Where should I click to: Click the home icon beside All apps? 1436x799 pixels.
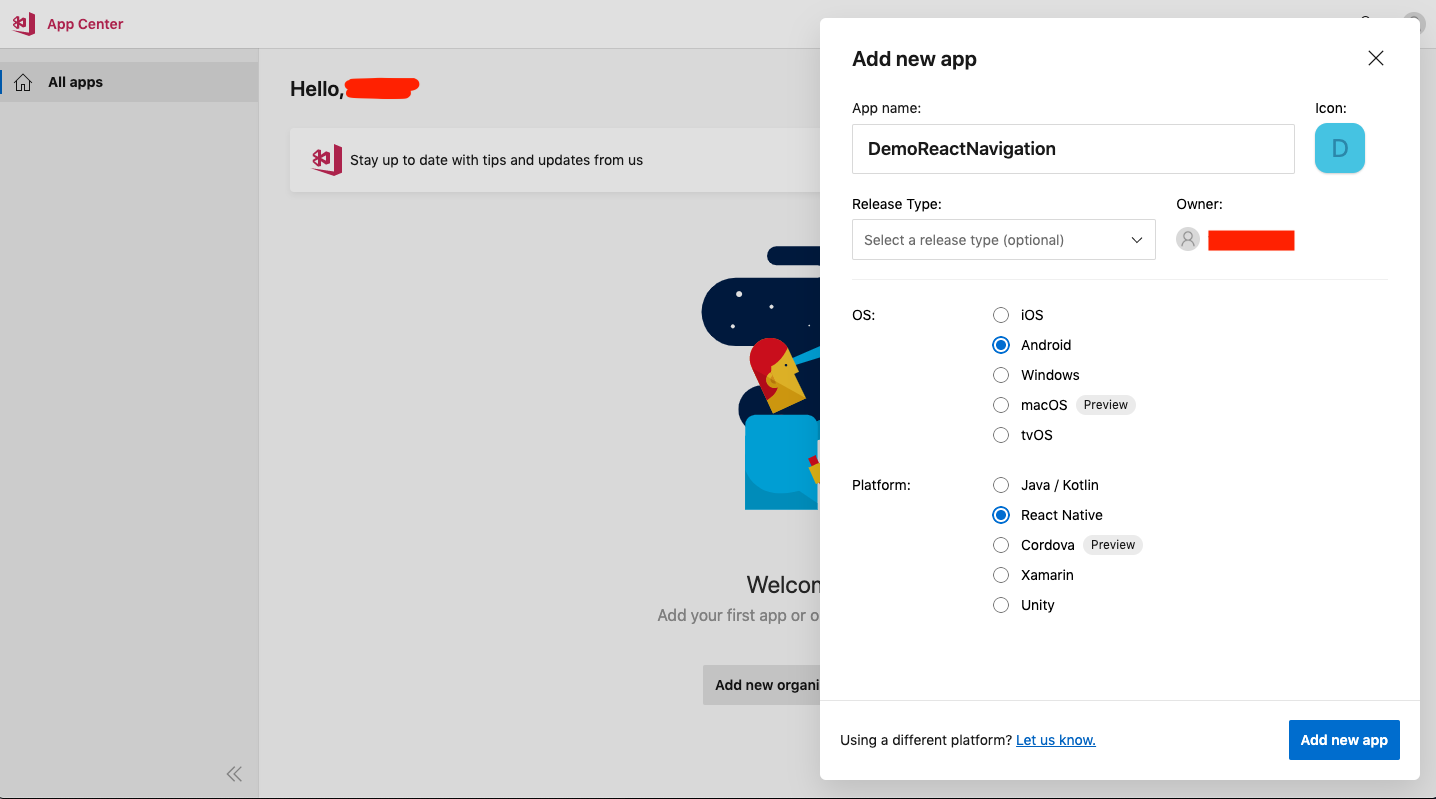(x=23, y=83)
